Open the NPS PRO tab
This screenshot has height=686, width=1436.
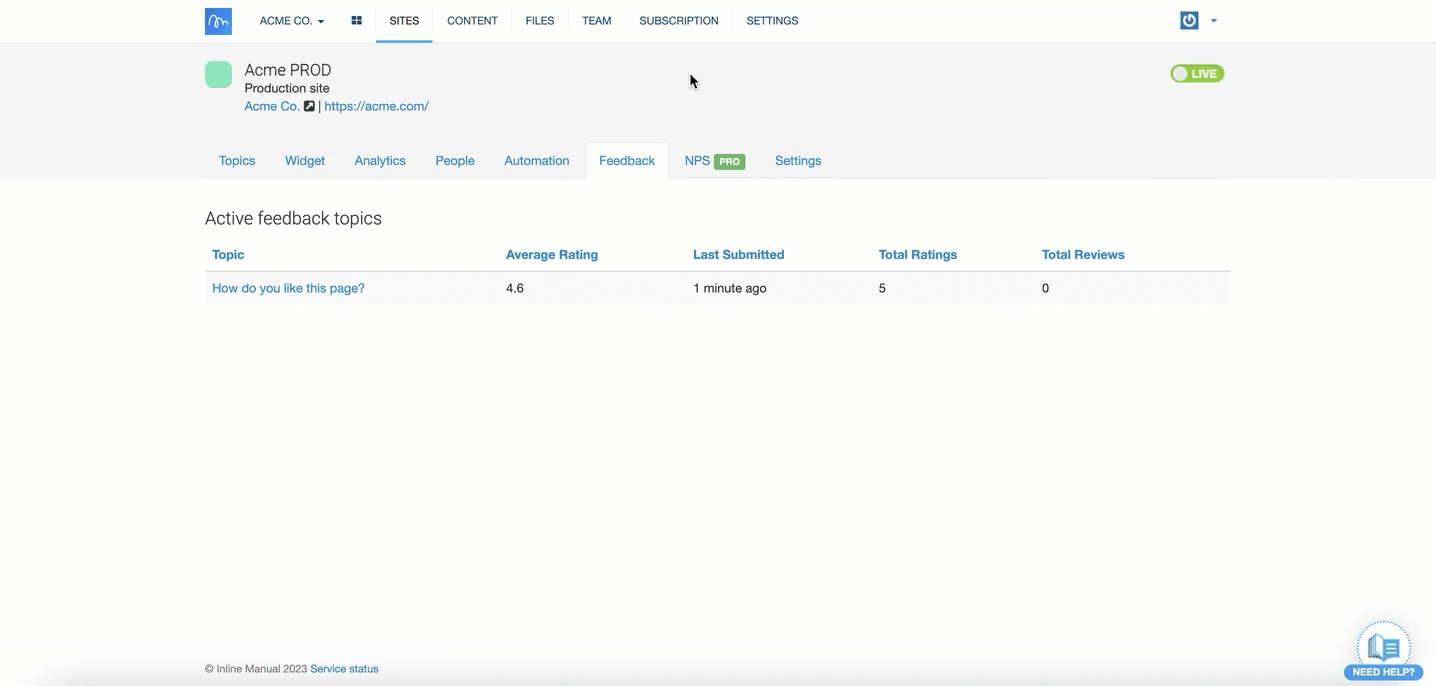tap(714, 161)
